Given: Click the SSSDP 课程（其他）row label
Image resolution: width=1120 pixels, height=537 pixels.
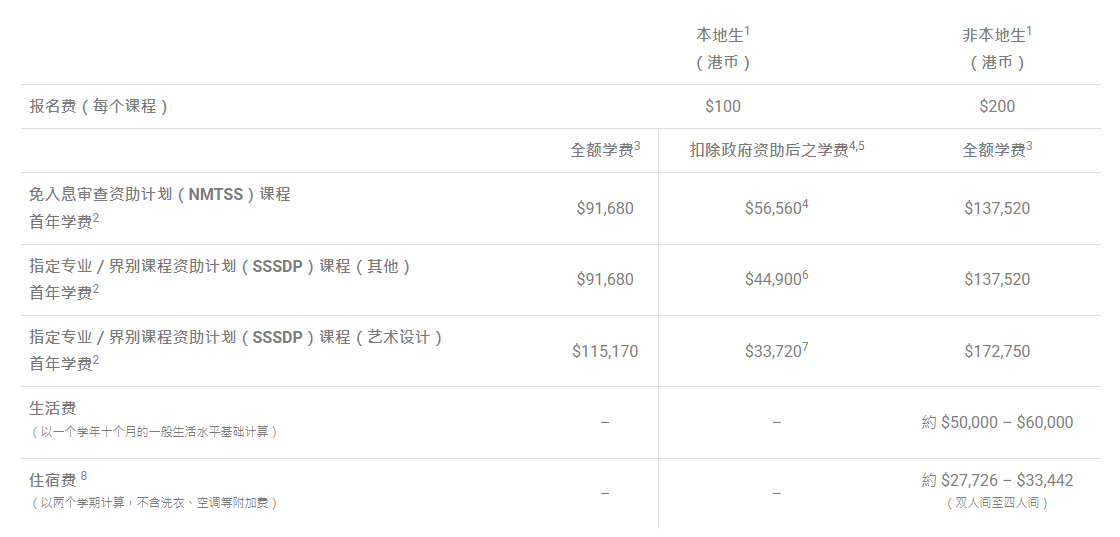Looking at the screenshot, I should pos(220,266).
